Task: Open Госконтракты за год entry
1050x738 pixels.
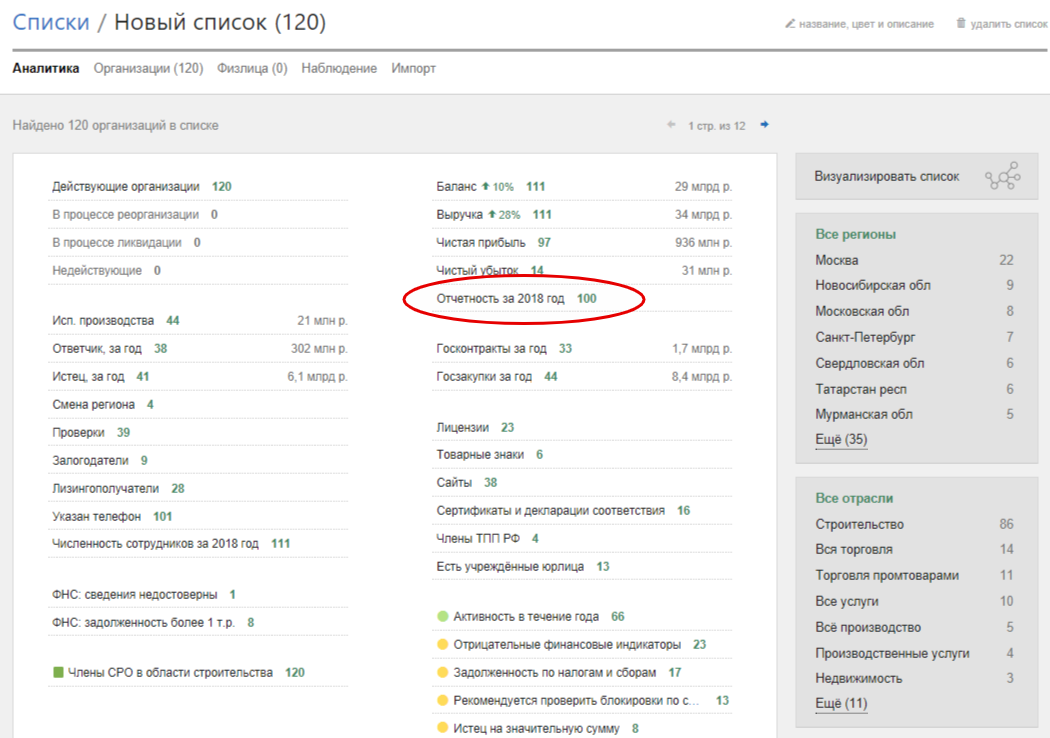Action: pos(492,348)
